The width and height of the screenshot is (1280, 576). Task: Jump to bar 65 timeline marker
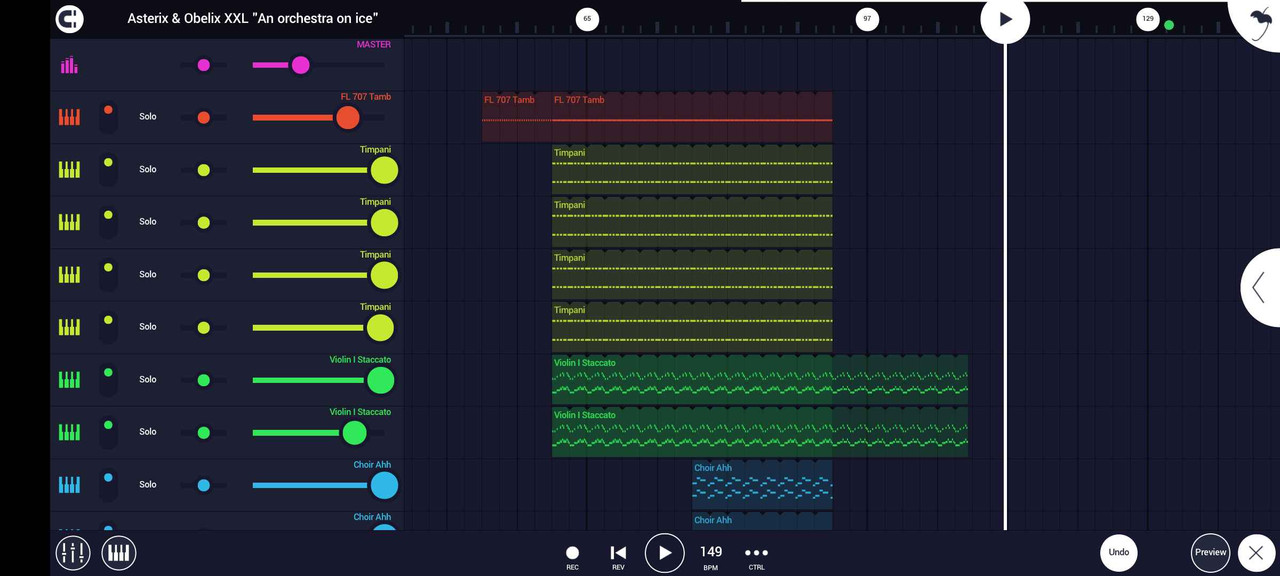(587, 19)
